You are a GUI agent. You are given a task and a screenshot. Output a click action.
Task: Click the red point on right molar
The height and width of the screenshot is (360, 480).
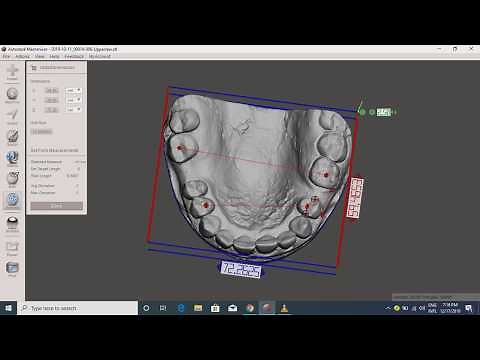click(326, 174)
